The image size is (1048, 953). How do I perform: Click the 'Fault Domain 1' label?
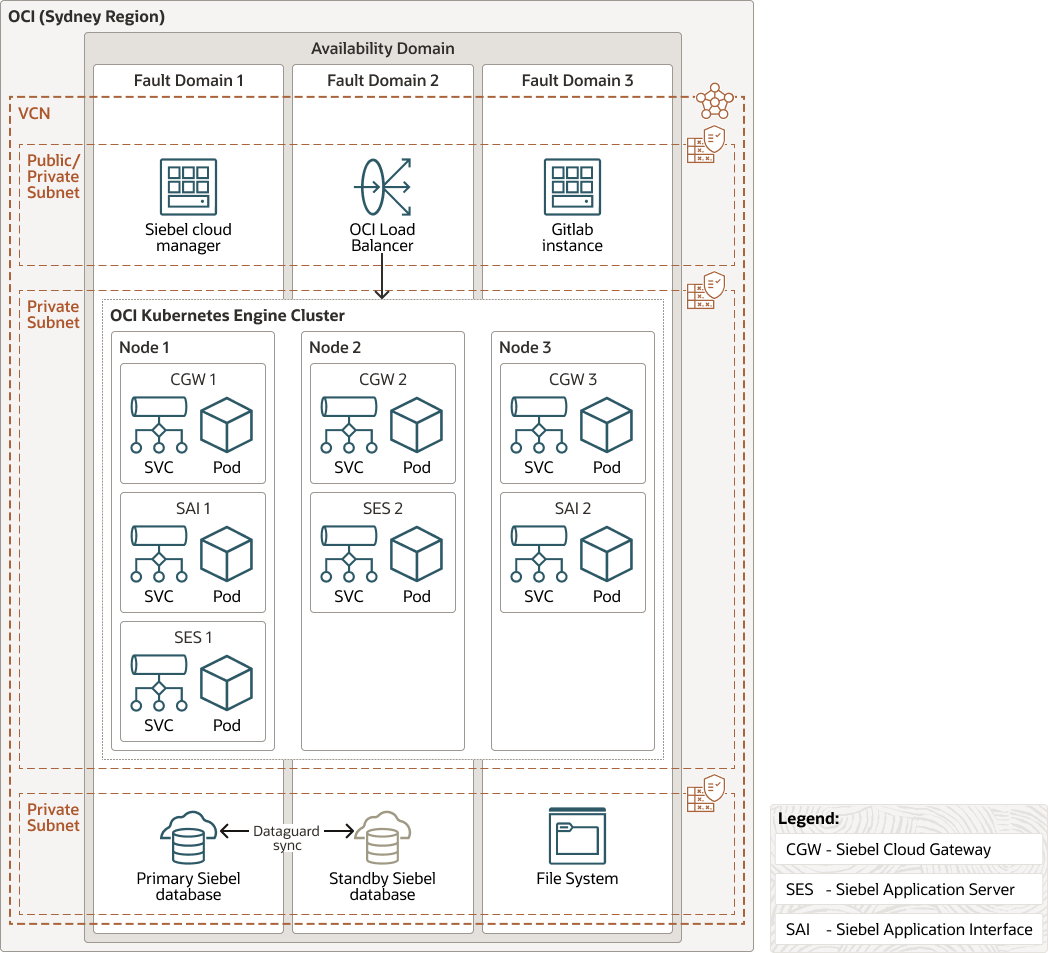188,81
